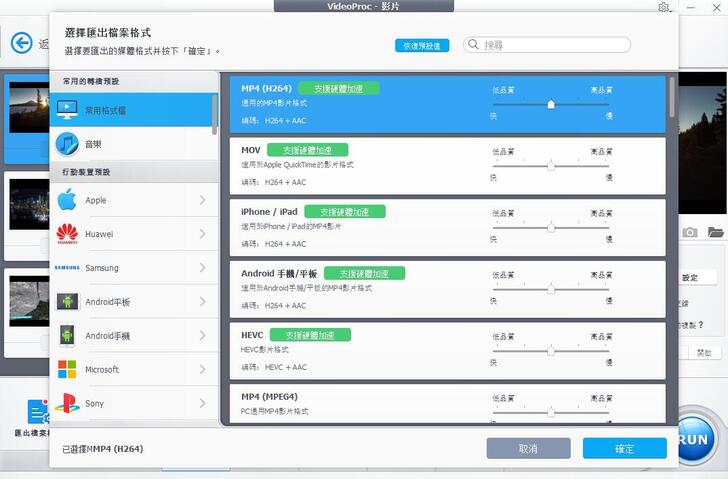Expand the Samsung presets chevron
Screen dimensions: 728x479
click(202, 268)
